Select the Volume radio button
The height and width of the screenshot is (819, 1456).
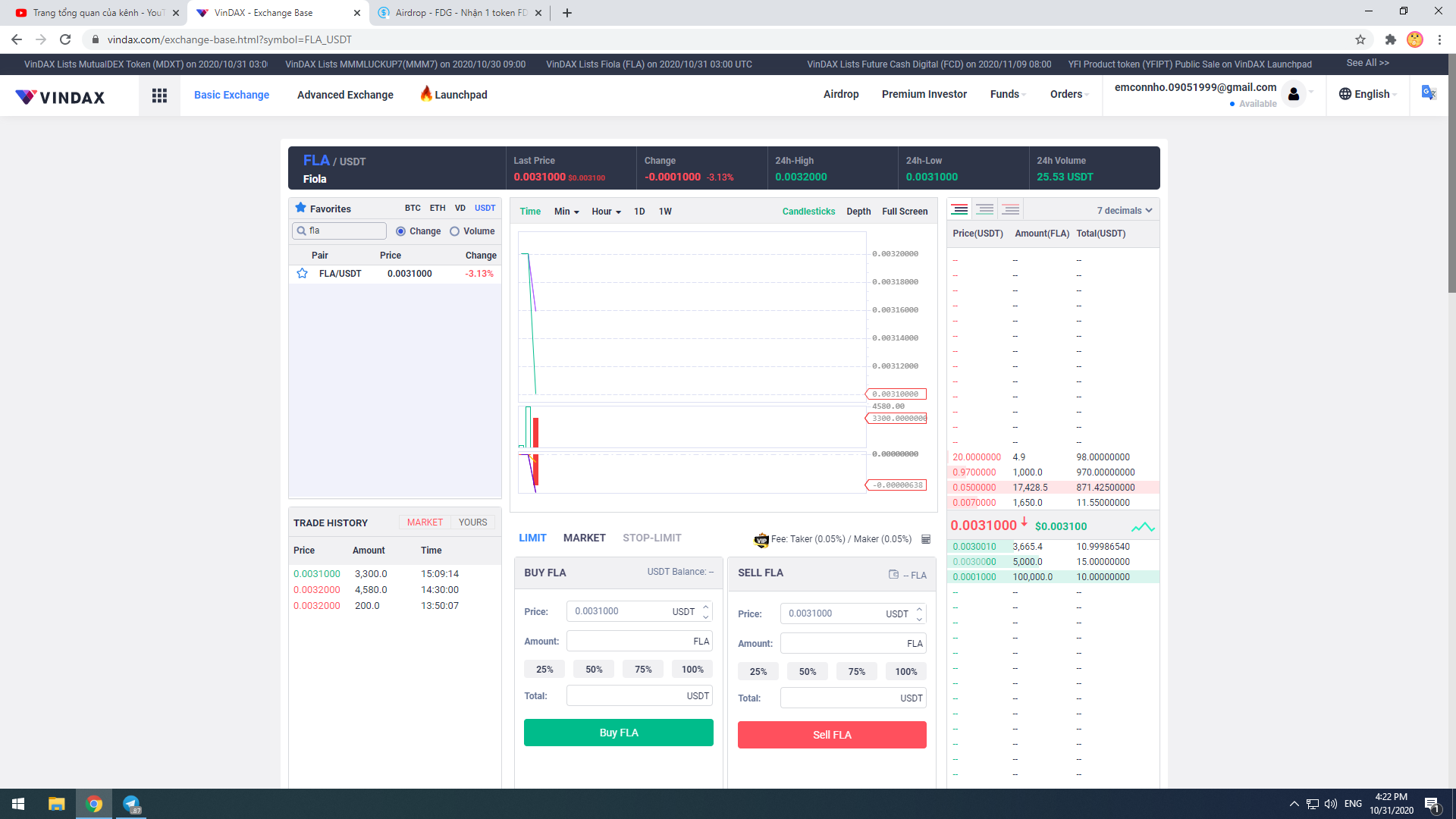pyautogui.click(x=454, y=231)
